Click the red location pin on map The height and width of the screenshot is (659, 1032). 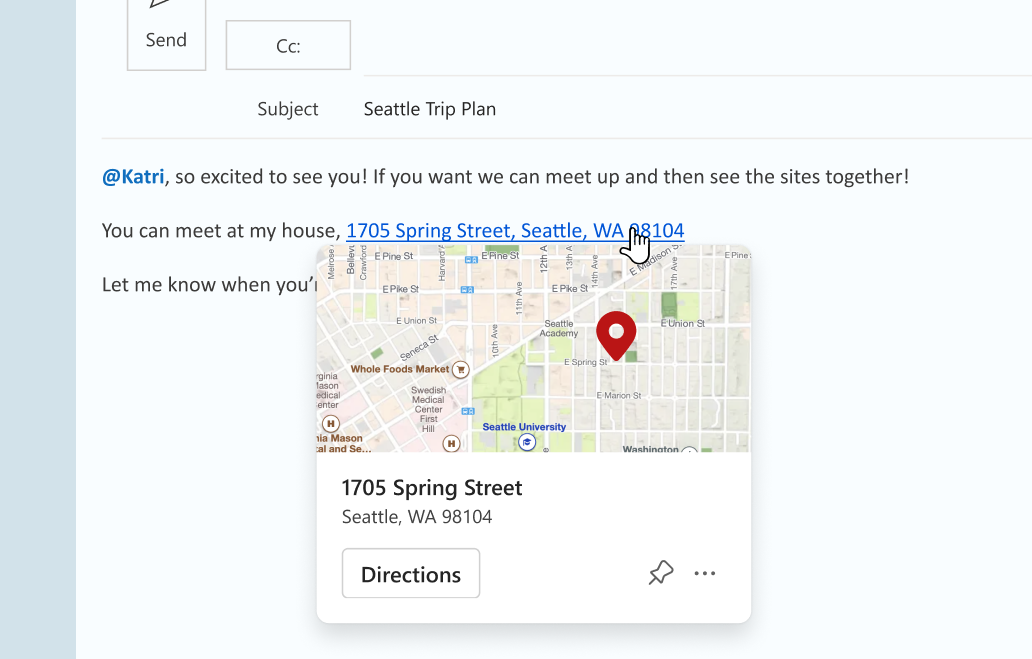[x=616, y=334]
